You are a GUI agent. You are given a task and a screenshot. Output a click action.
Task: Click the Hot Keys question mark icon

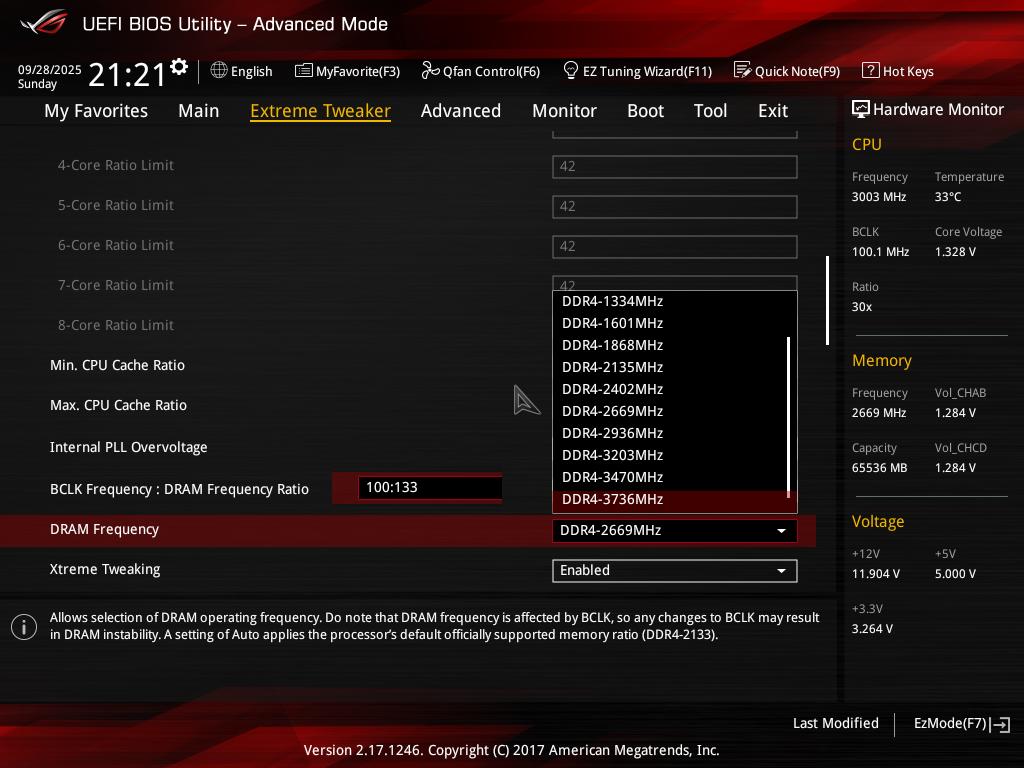[871, 70]
